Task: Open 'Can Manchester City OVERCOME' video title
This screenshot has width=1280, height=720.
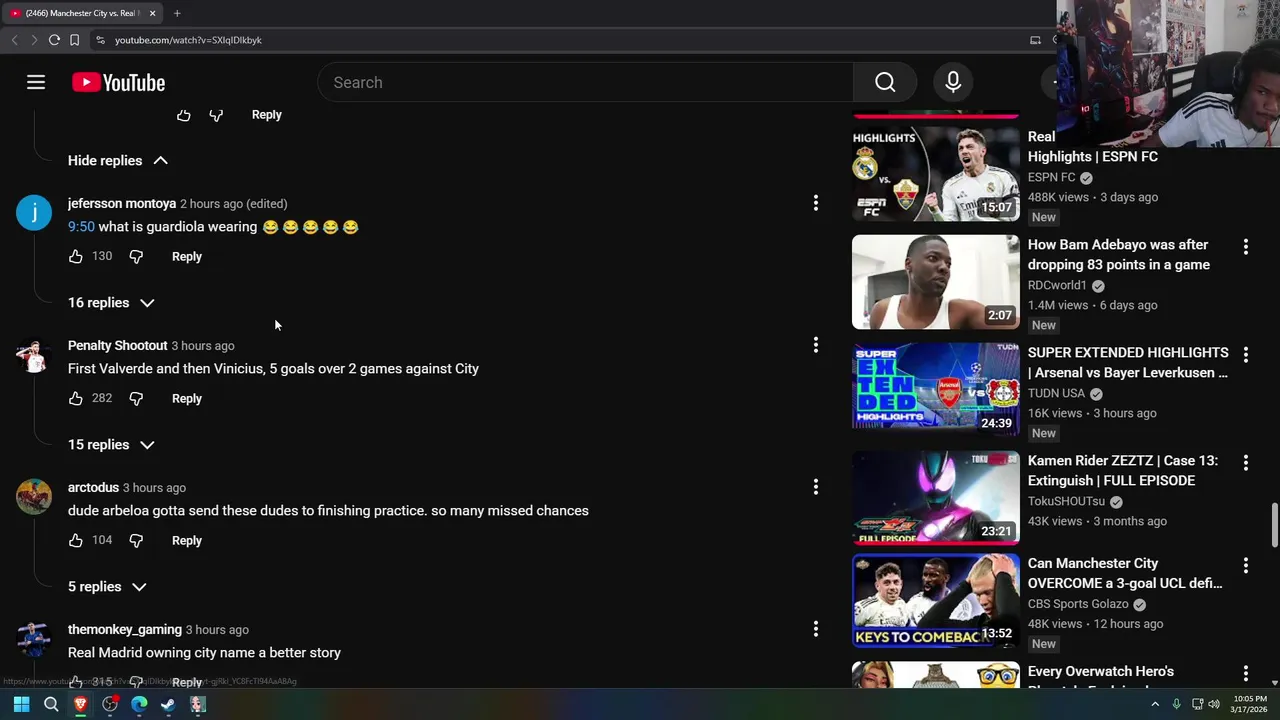Action: pyautogui.click(x=1125, y=573)
